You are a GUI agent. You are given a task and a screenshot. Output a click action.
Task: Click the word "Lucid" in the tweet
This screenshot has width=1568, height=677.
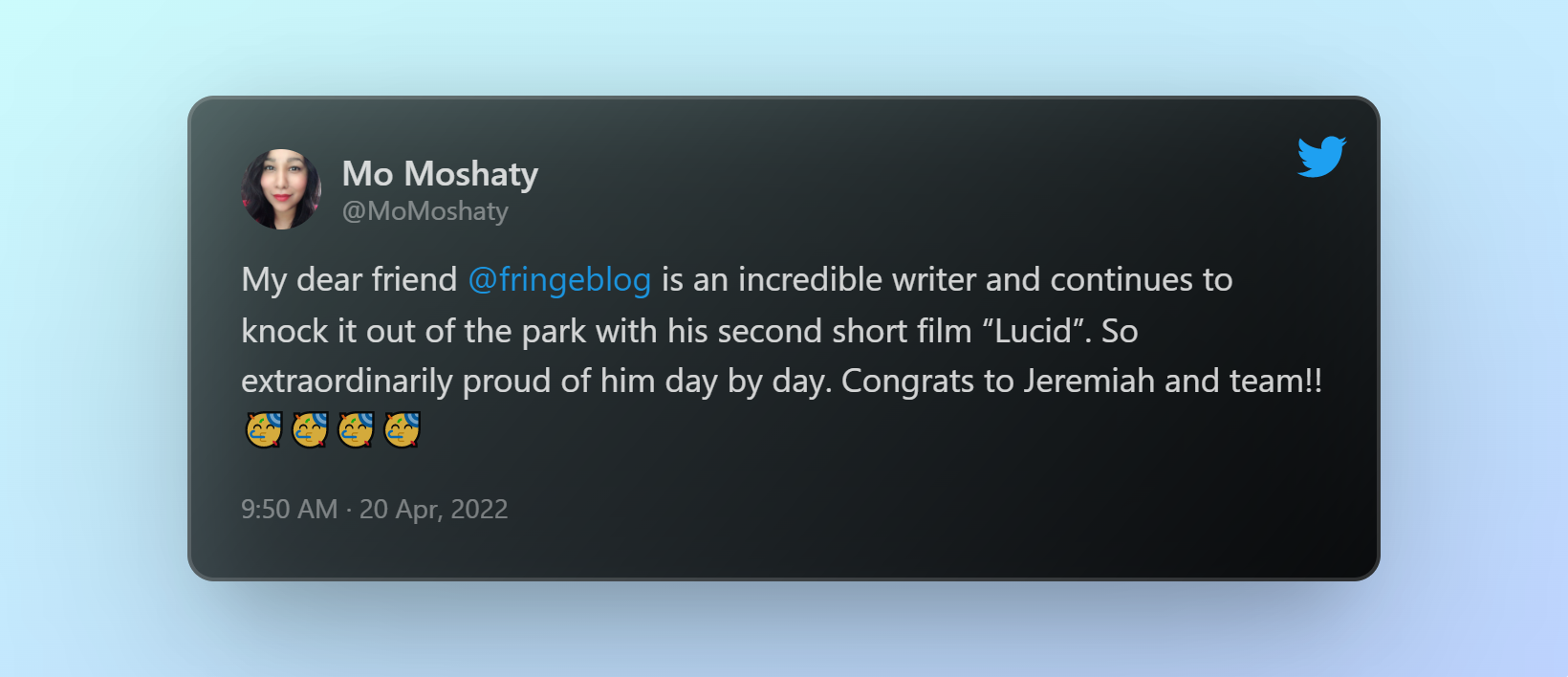tap(1034, 331)
